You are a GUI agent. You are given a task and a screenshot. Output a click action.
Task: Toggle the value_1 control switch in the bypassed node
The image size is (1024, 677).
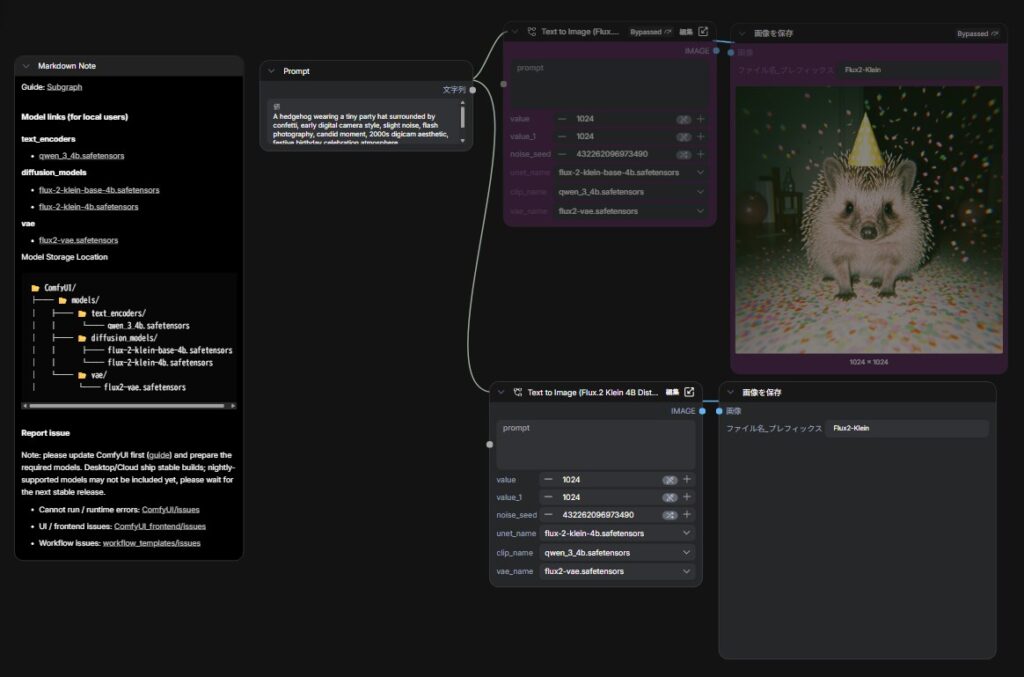[x=684, y=137]
